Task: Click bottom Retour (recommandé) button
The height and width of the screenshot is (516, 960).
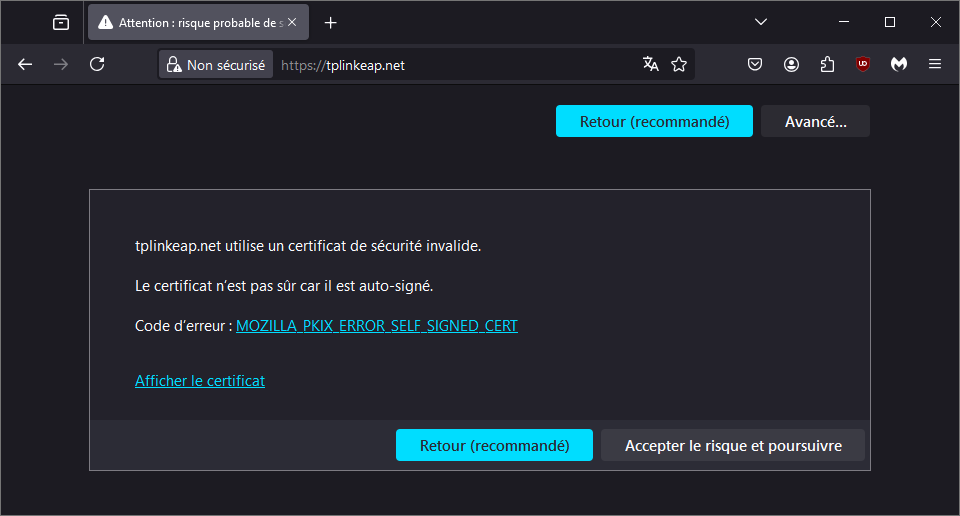Action: point(495,445)
